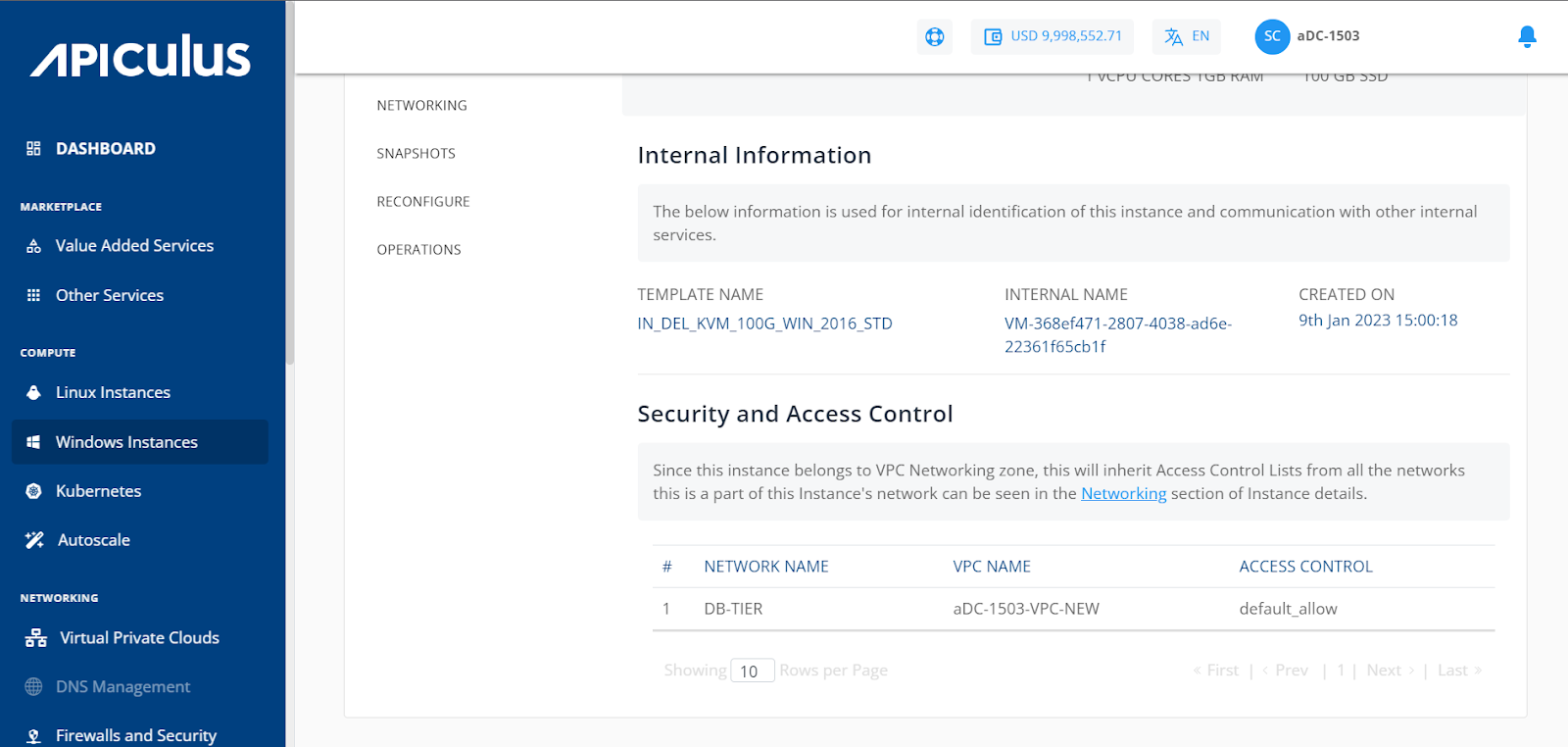Click the sidebar scrollbar
This screenshot has width=1568, height=747.
coord(290,182)
